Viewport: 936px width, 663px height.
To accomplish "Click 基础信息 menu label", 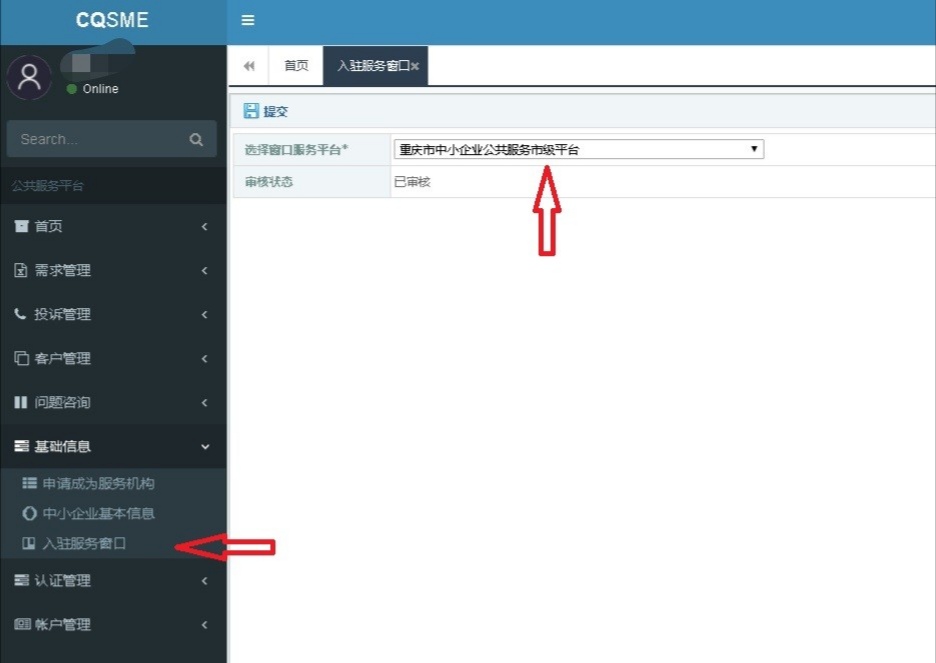I will coord(63,446).
